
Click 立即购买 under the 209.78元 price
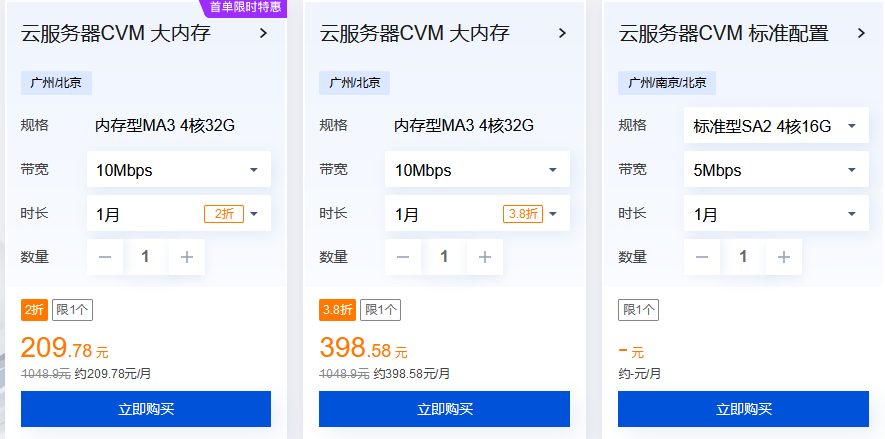(146, 409)
